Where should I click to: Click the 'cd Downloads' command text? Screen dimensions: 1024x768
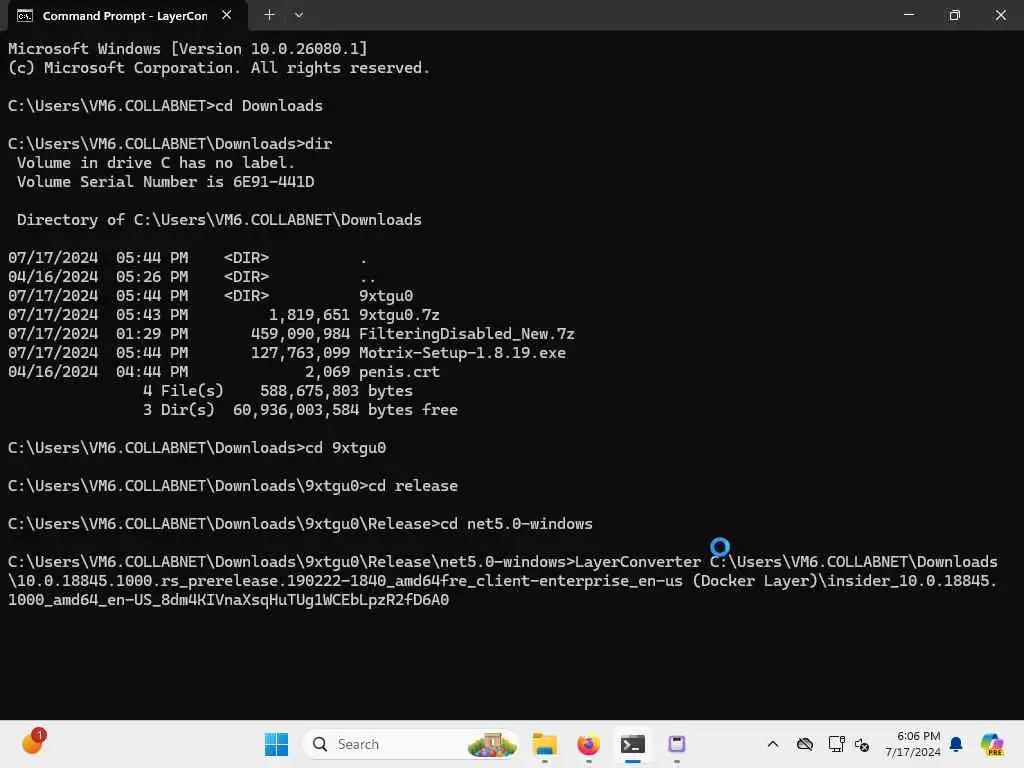coord(269,106)
